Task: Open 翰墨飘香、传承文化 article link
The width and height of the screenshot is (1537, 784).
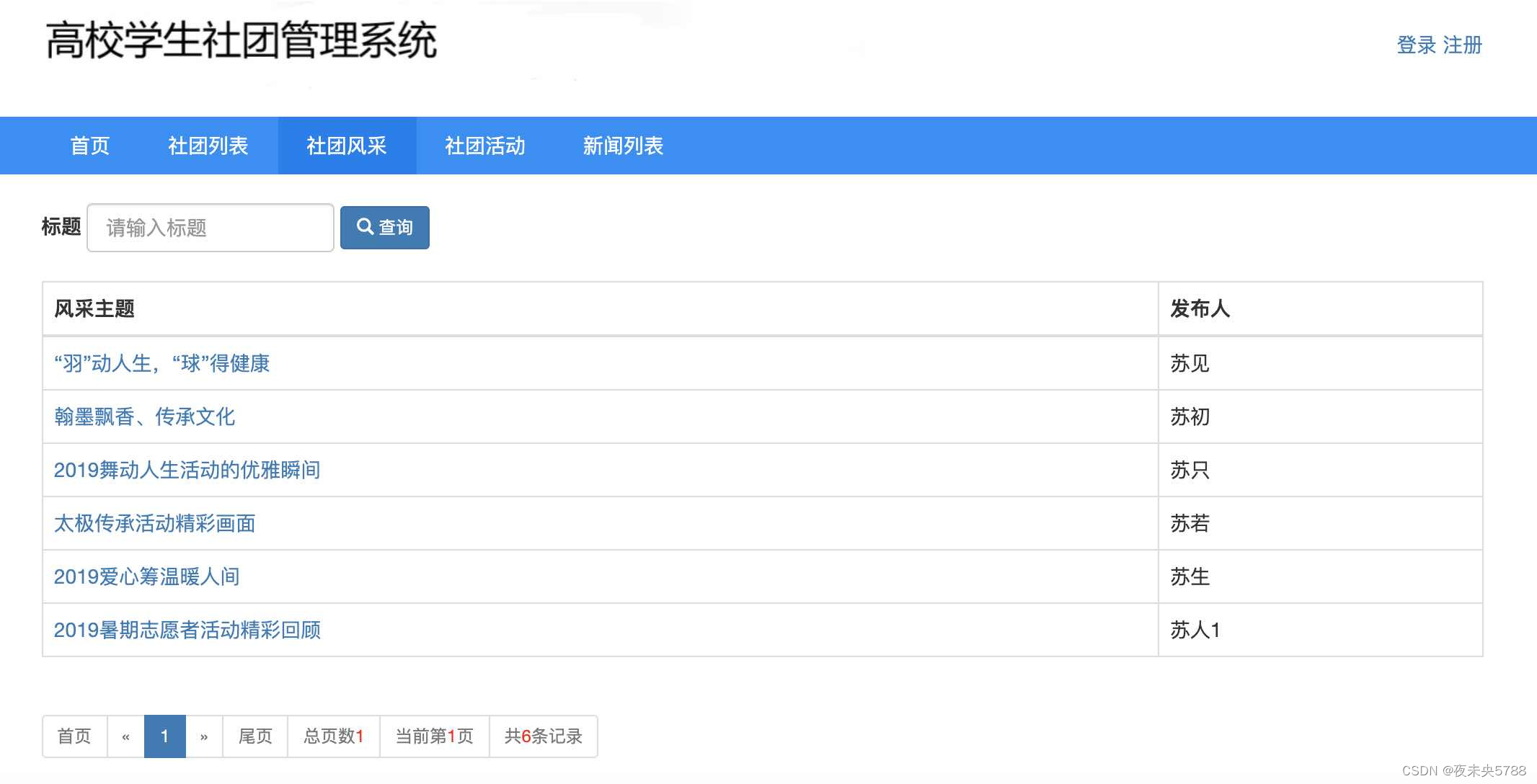Action: [x=144, y=416]
